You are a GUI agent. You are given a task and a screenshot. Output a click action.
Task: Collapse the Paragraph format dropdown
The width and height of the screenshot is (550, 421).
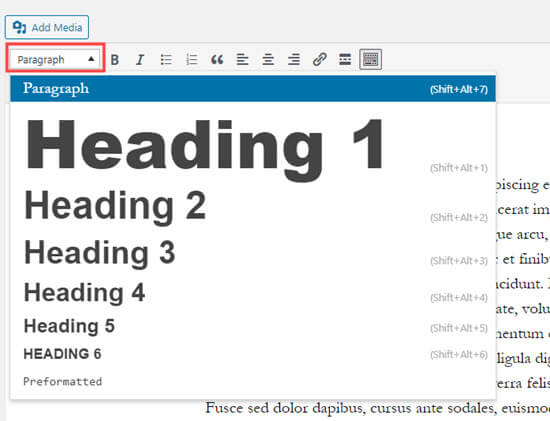(55, 60)
